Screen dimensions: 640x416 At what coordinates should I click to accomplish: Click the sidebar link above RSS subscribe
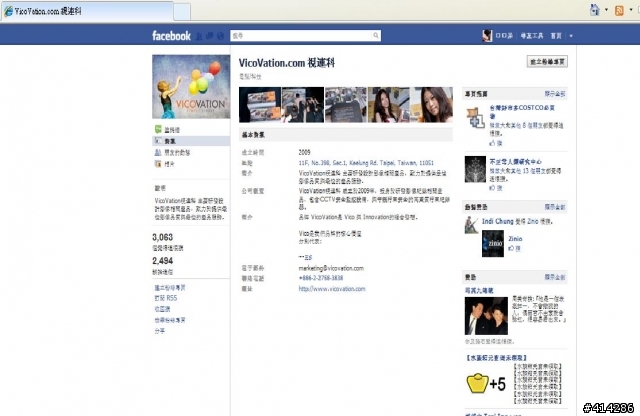(170, 288)
